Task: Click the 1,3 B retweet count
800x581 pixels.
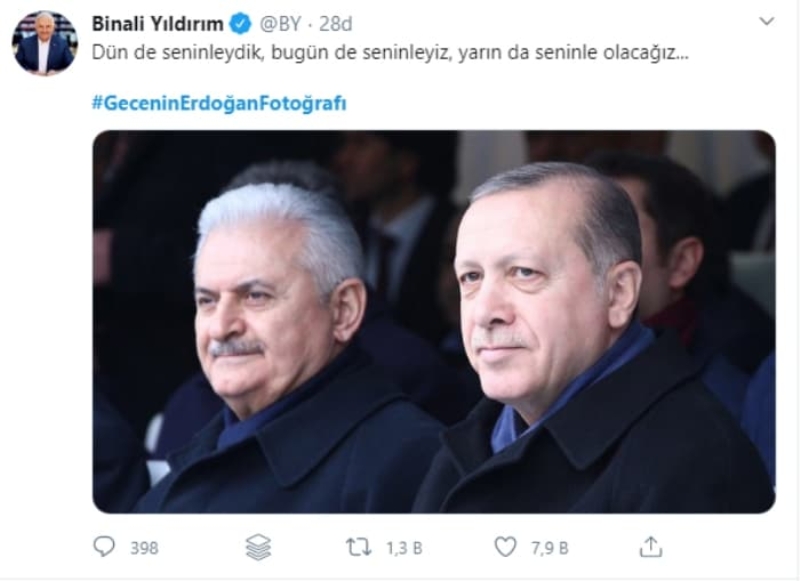Action: (x=404, y=548)
